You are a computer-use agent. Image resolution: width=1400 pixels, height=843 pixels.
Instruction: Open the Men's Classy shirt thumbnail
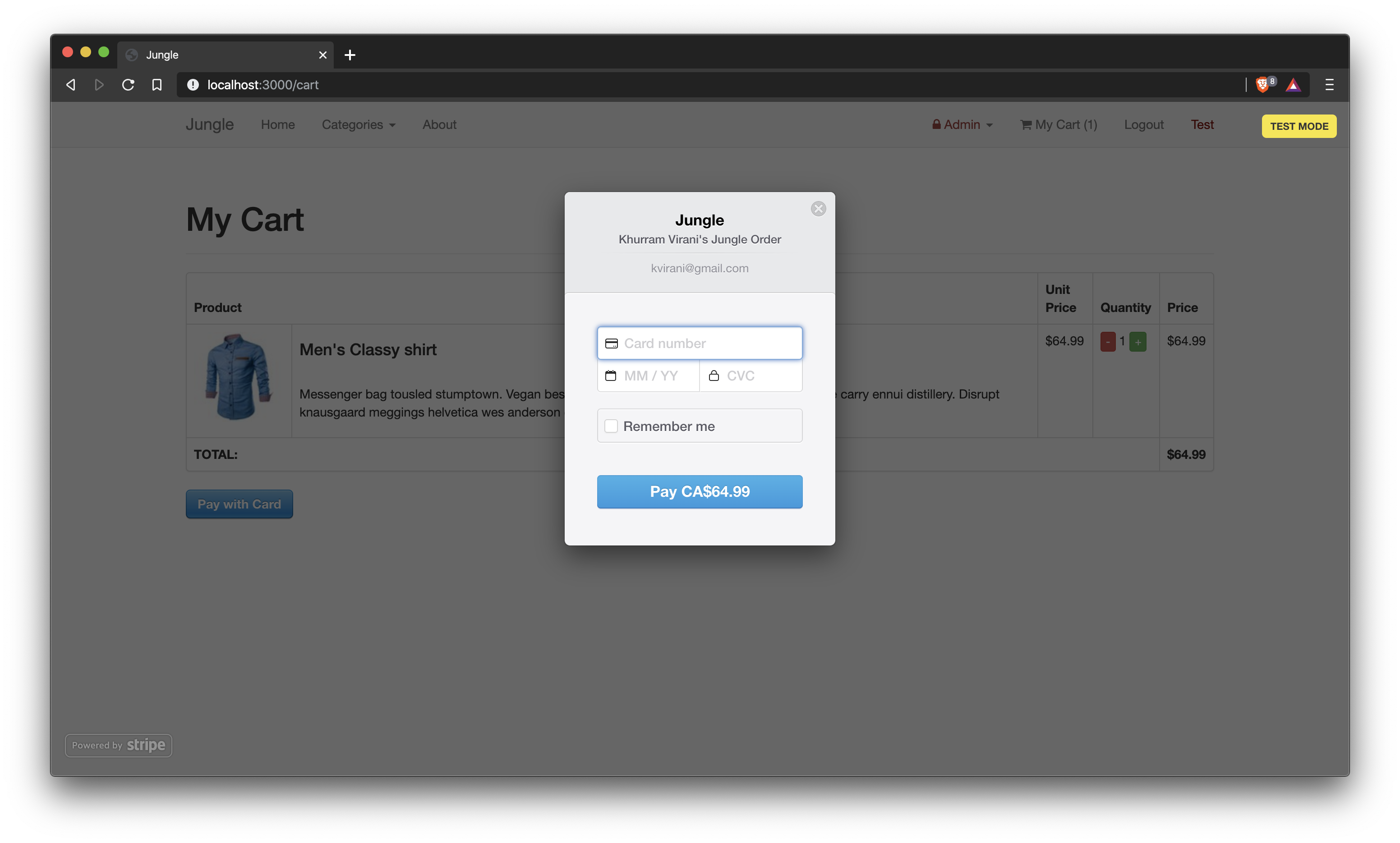(x=239, y=377)
